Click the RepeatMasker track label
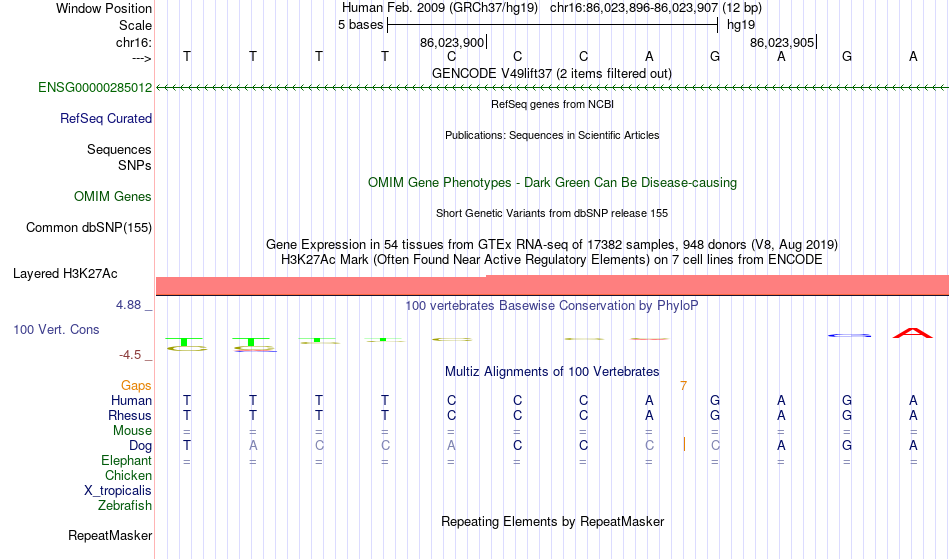This screenshot has height=559, width=950. 110,535
